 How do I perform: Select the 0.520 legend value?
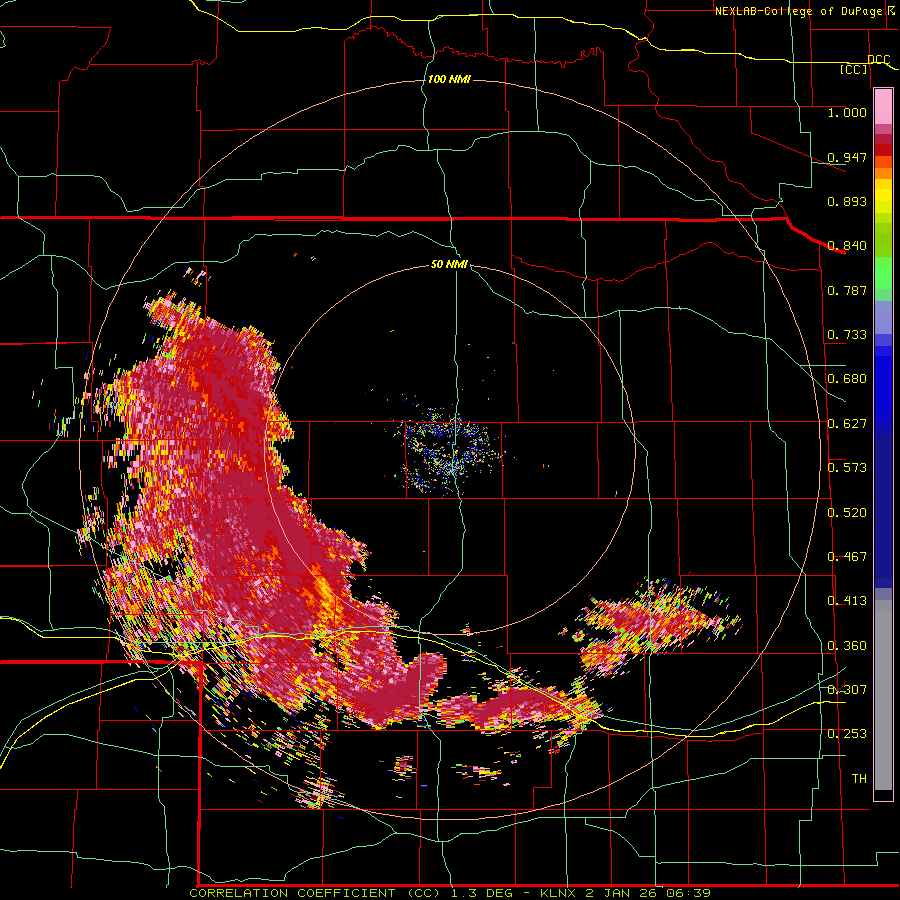click(x=847, y=513)
